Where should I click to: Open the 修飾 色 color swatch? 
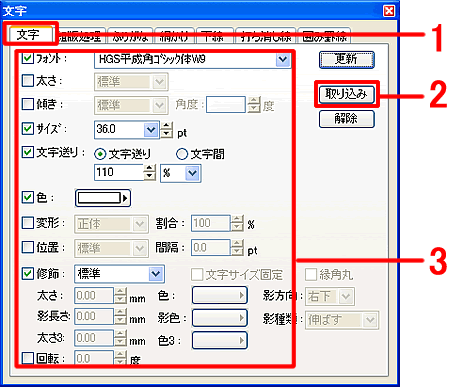(x=220, y=295)
